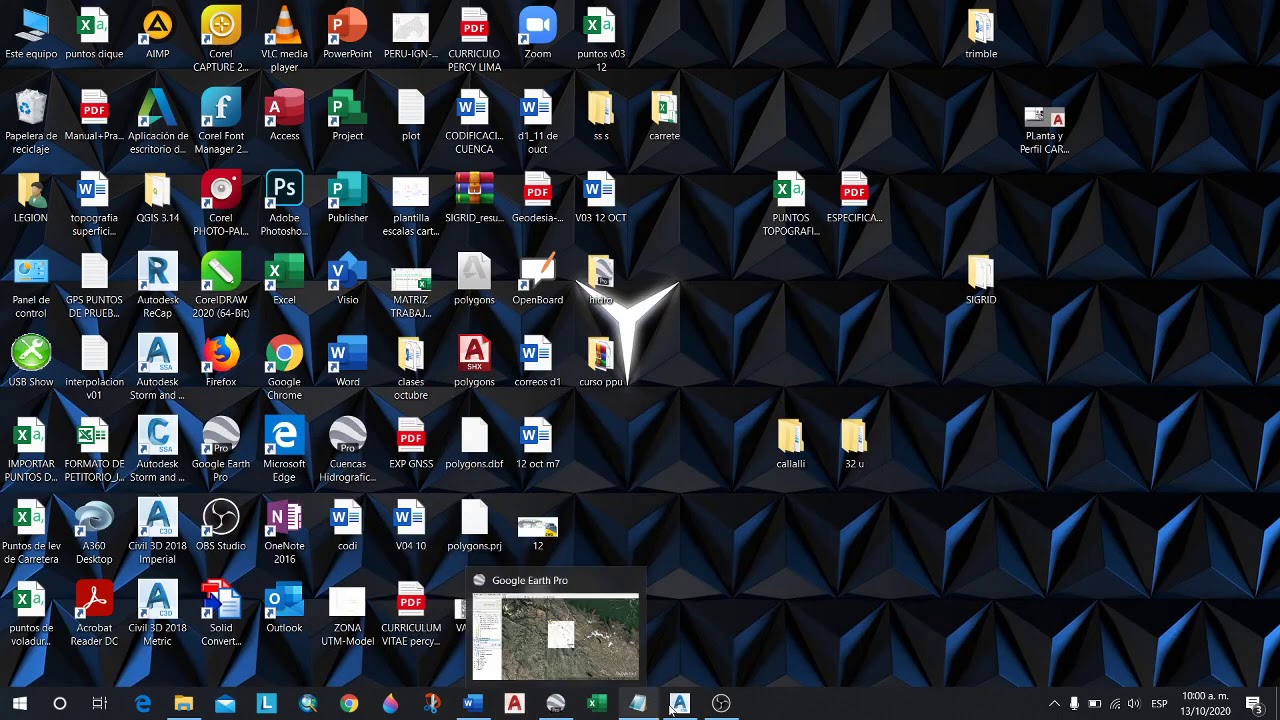Select the Visio desktop icon
Screen dimensions: 1280x720
click(x=347, y=281)
